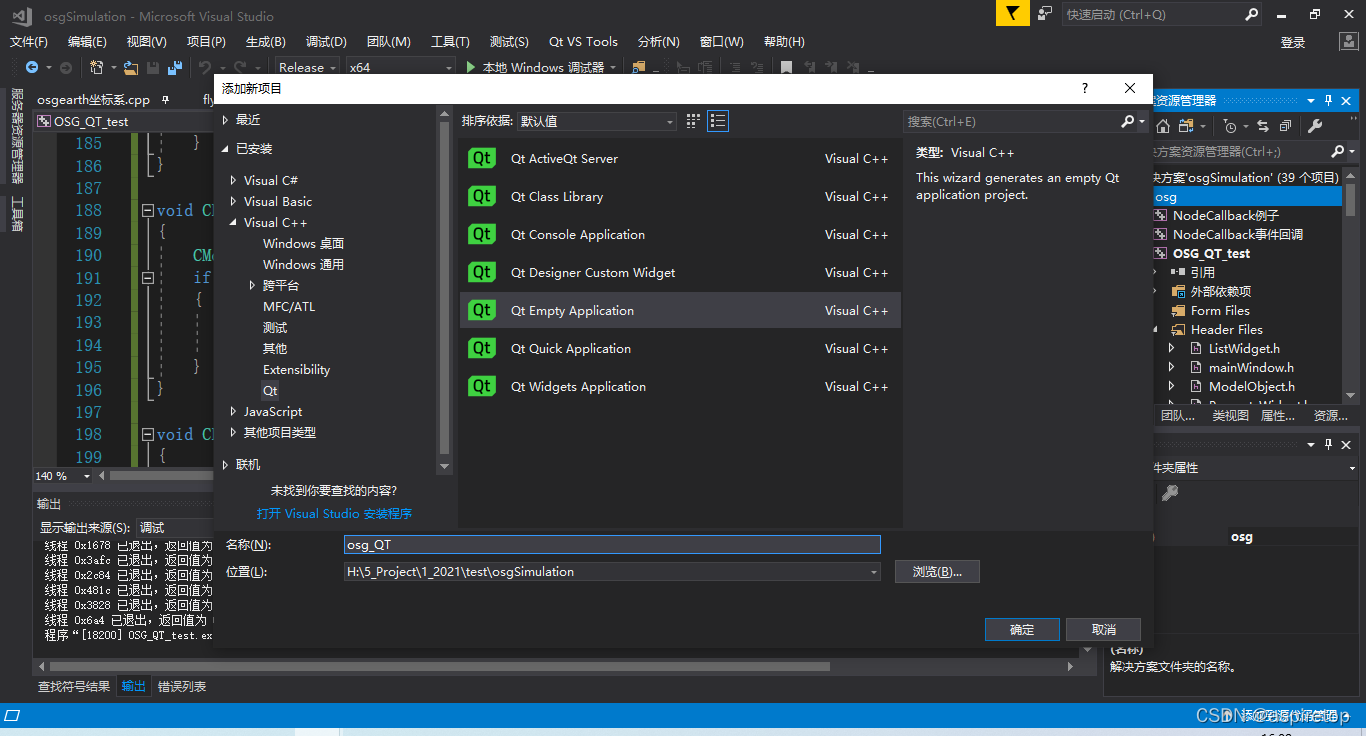Click Solution Explorer sync/refresh arrows icon
Viewport: 1366px width, 736px height.
click(1262, 126)
